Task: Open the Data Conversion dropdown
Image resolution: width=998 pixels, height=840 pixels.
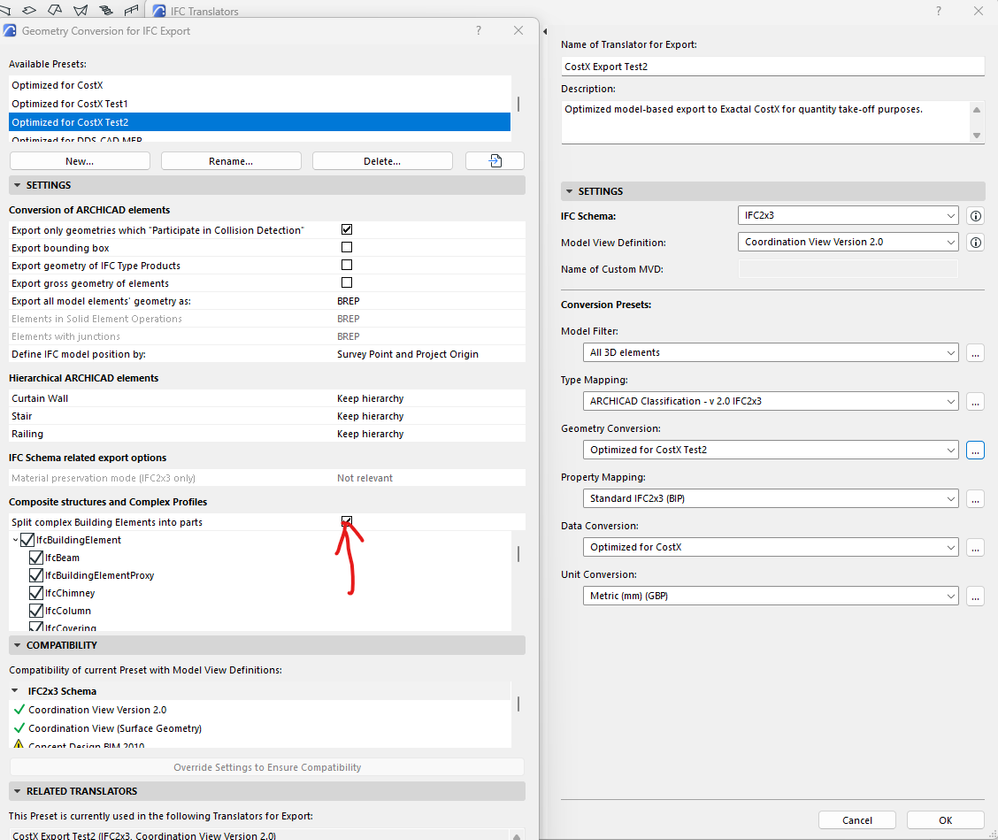Action: (x=770, y=547)
